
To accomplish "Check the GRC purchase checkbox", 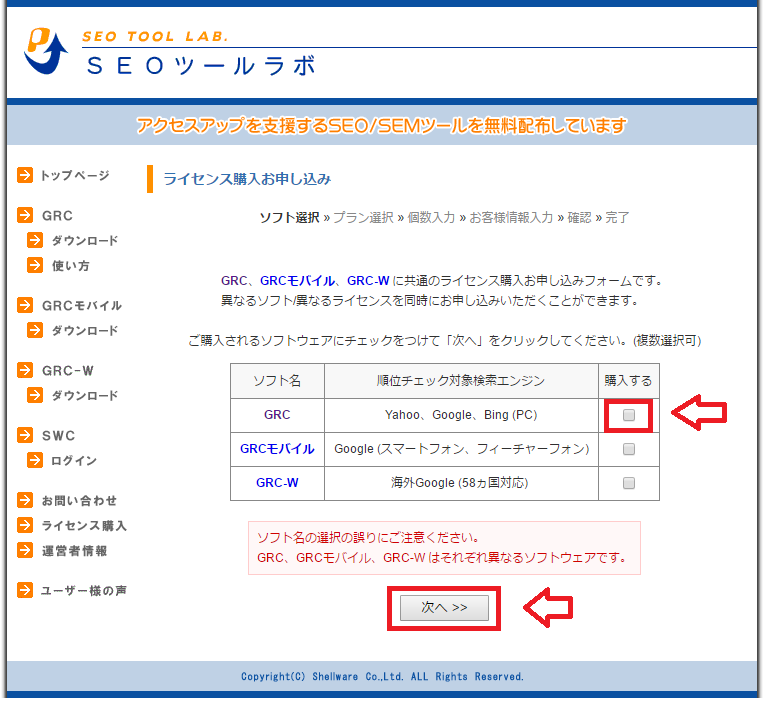I will (629, 415).
